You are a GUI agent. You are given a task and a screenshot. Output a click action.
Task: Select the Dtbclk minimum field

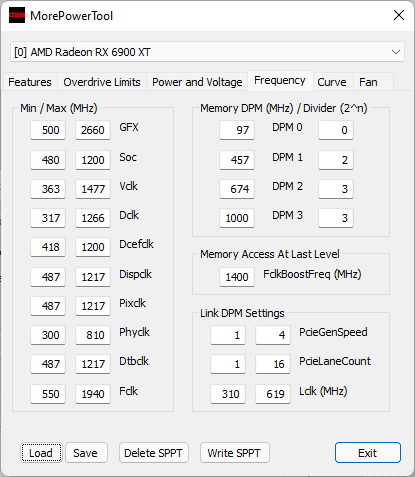point(48,364)
